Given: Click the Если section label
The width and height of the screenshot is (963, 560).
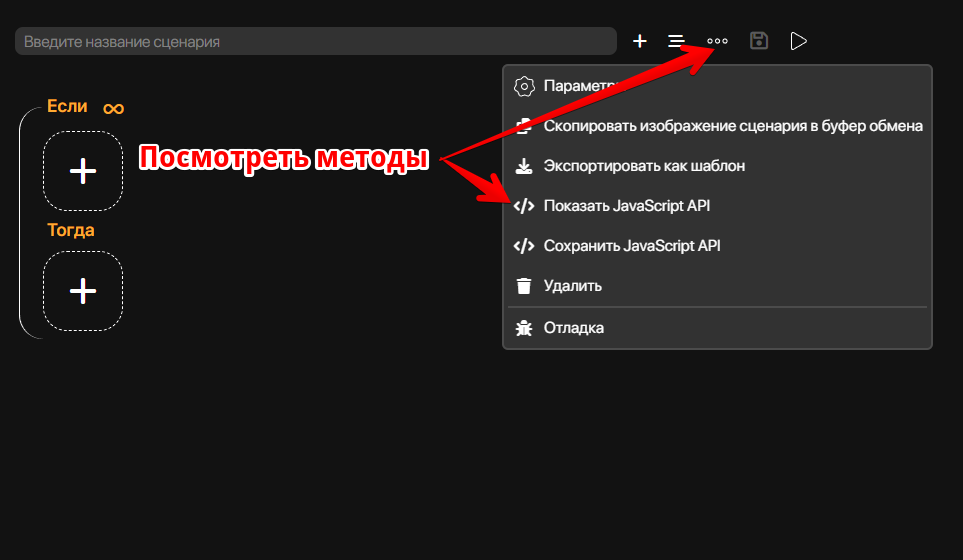Looking at the screenshot, I should click(68, 107).
